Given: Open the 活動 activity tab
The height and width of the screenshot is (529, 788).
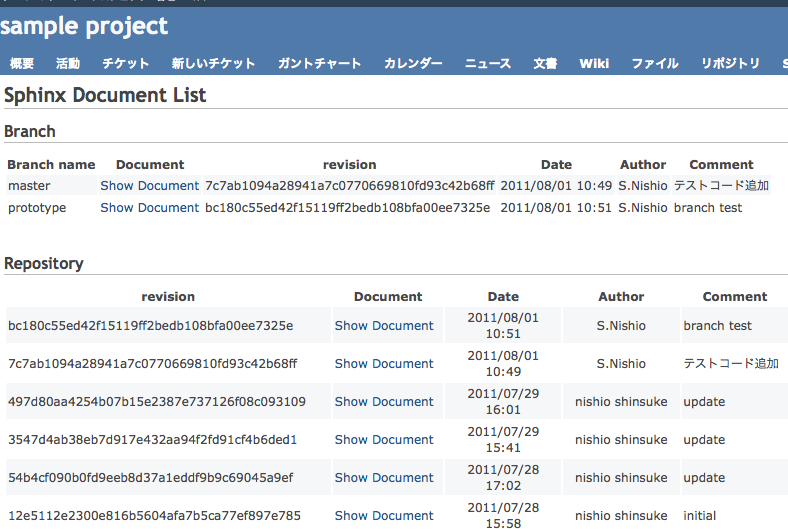Looking at the screenshot, I should pos(68,63).
